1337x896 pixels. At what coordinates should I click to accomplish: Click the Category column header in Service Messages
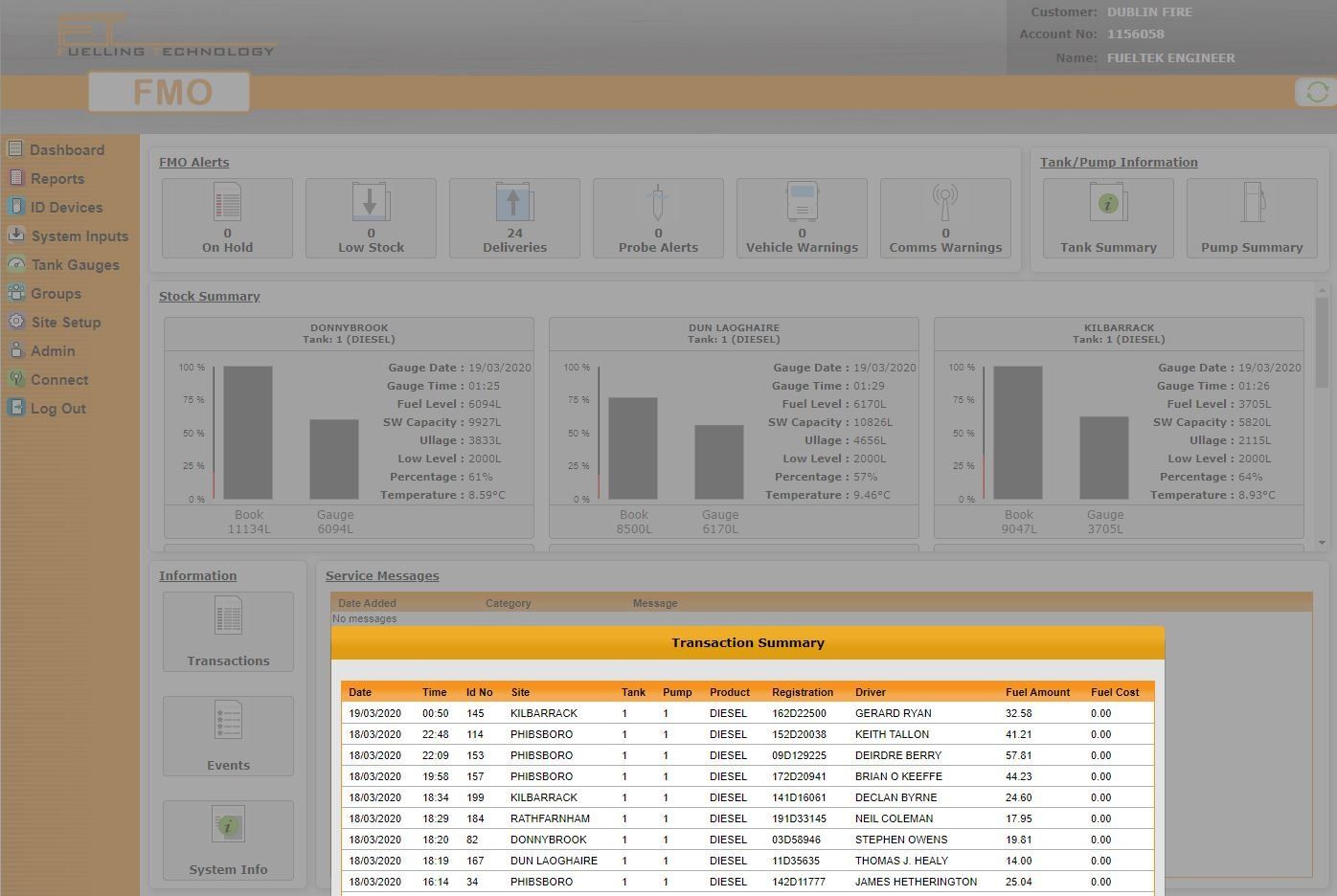pos(508,603)
